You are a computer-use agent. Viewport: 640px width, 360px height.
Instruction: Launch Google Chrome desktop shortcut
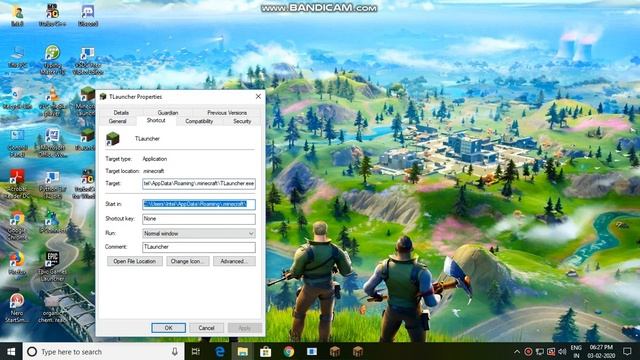coord(17,225)
